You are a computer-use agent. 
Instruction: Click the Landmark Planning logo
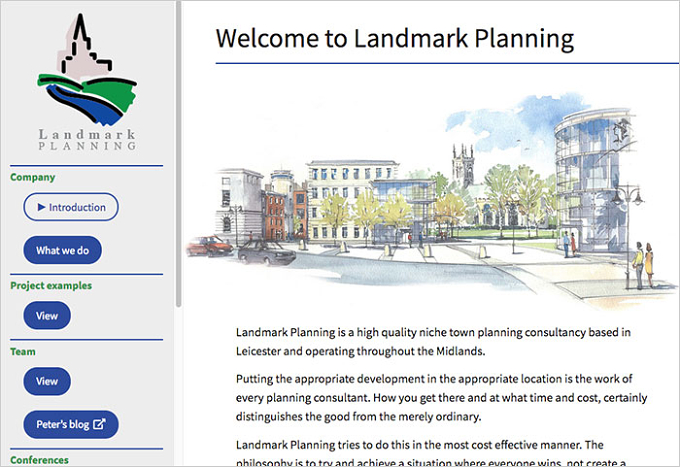pyautogui.click(x=87, y=82)
